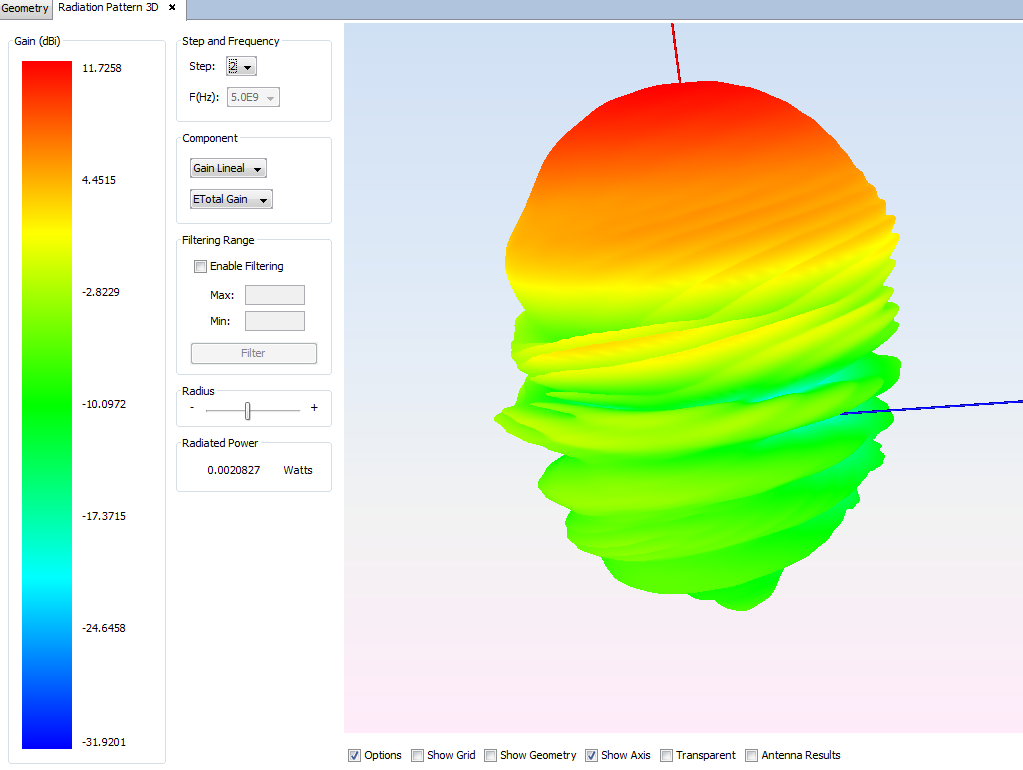Click the minus sign beside Radius slider
Screen dimensions: 1023x770
click(x=192, y=408)
